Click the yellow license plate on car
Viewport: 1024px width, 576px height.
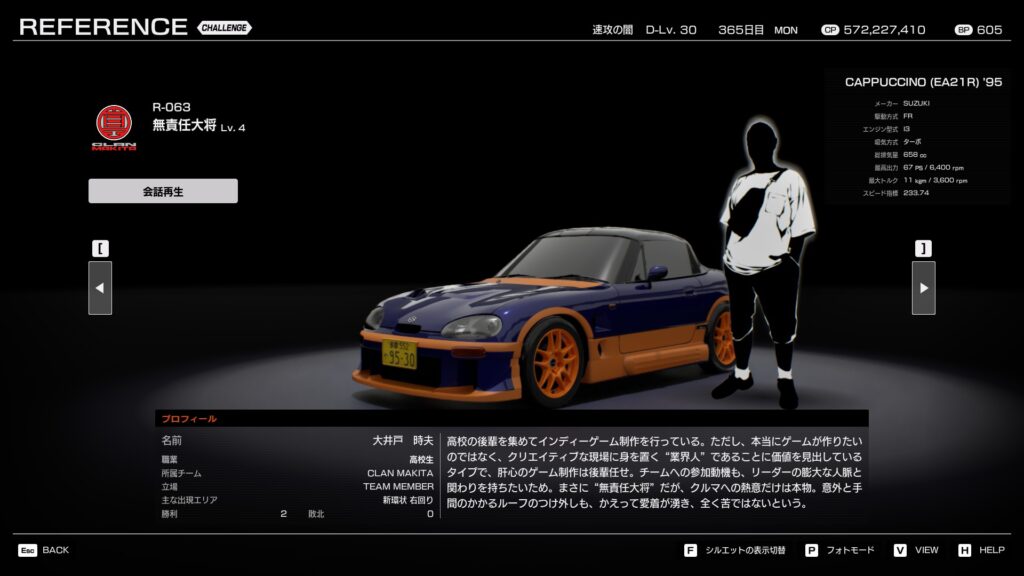[x=399, y=354]
